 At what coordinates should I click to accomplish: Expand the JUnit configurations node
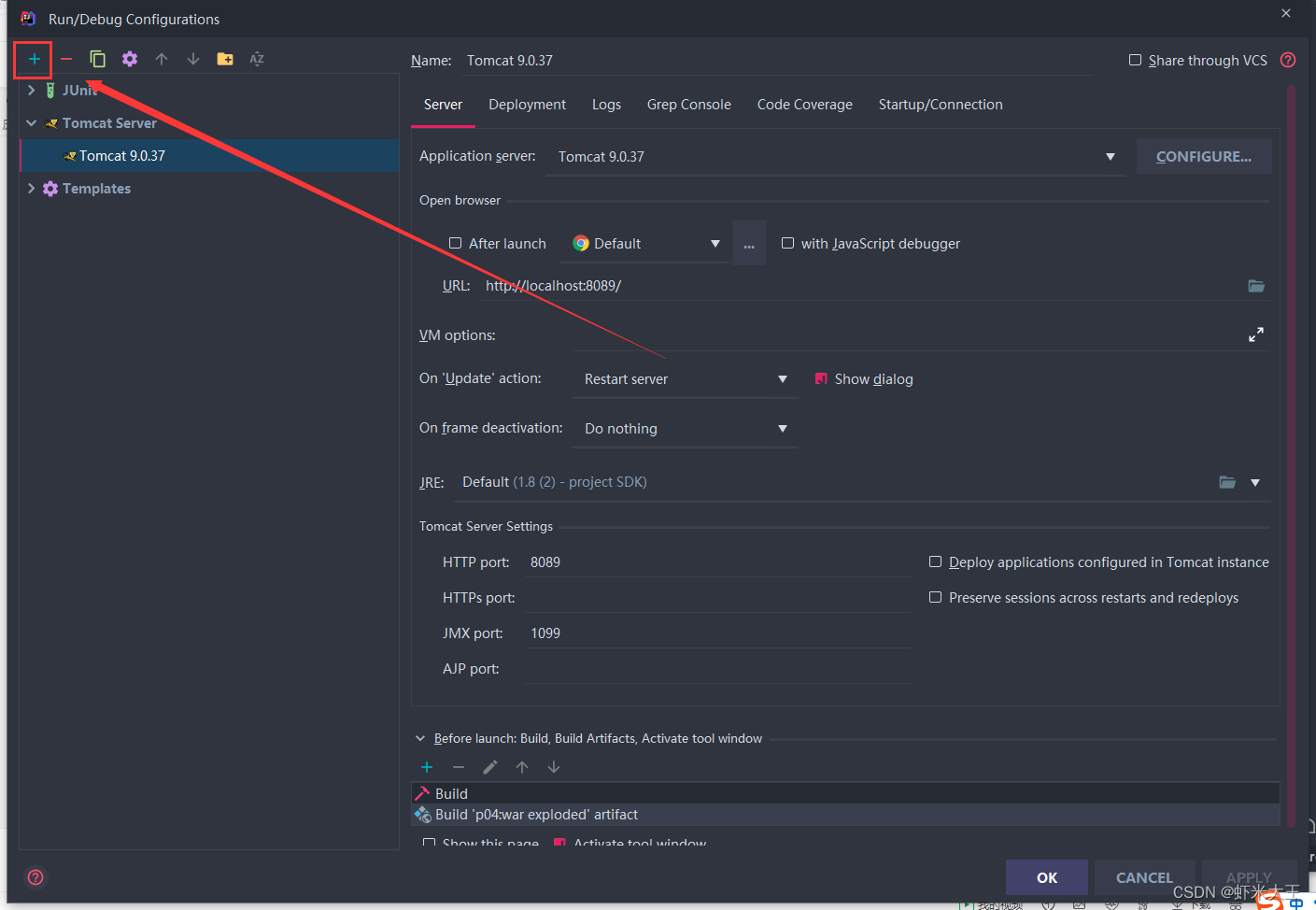[x=31, y=90]
